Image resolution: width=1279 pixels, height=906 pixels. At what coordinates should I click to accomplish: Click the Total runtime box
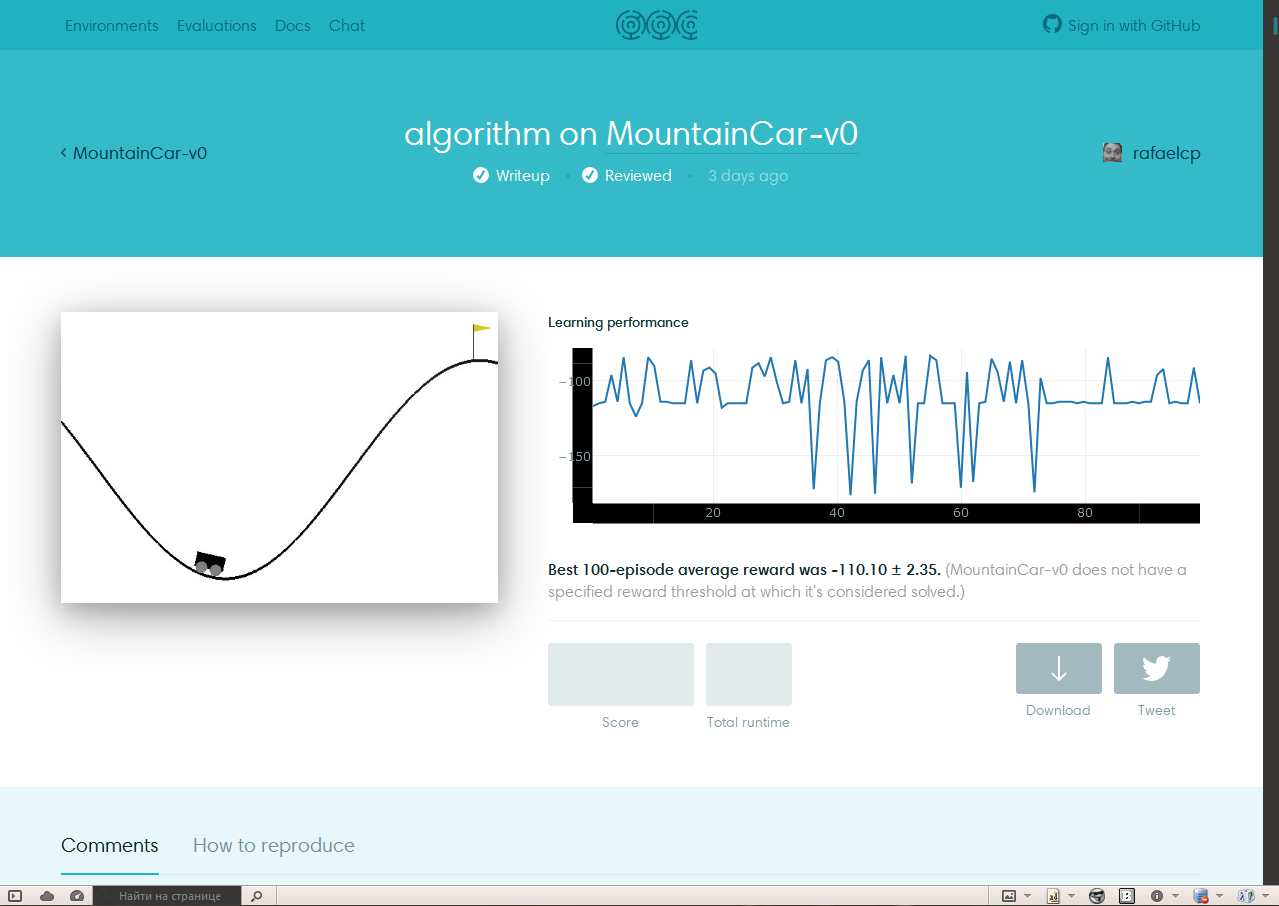(x=749, y=674)
